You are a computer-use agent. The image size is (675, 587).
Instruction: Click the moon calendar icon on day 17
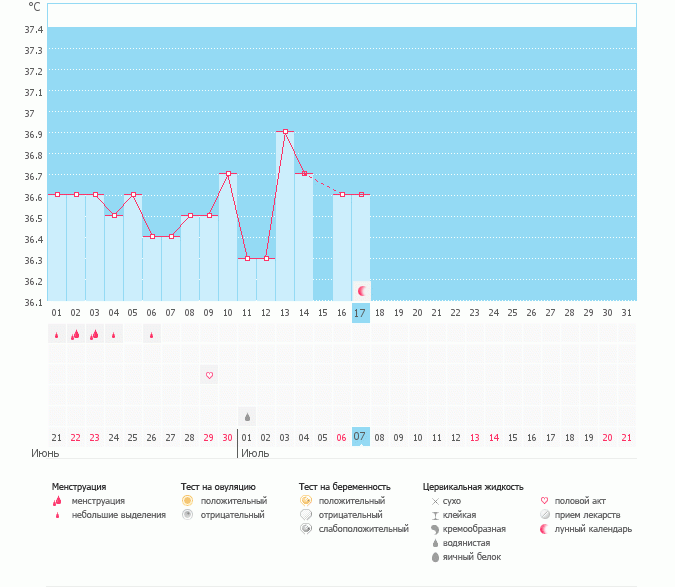click(362, 291)
